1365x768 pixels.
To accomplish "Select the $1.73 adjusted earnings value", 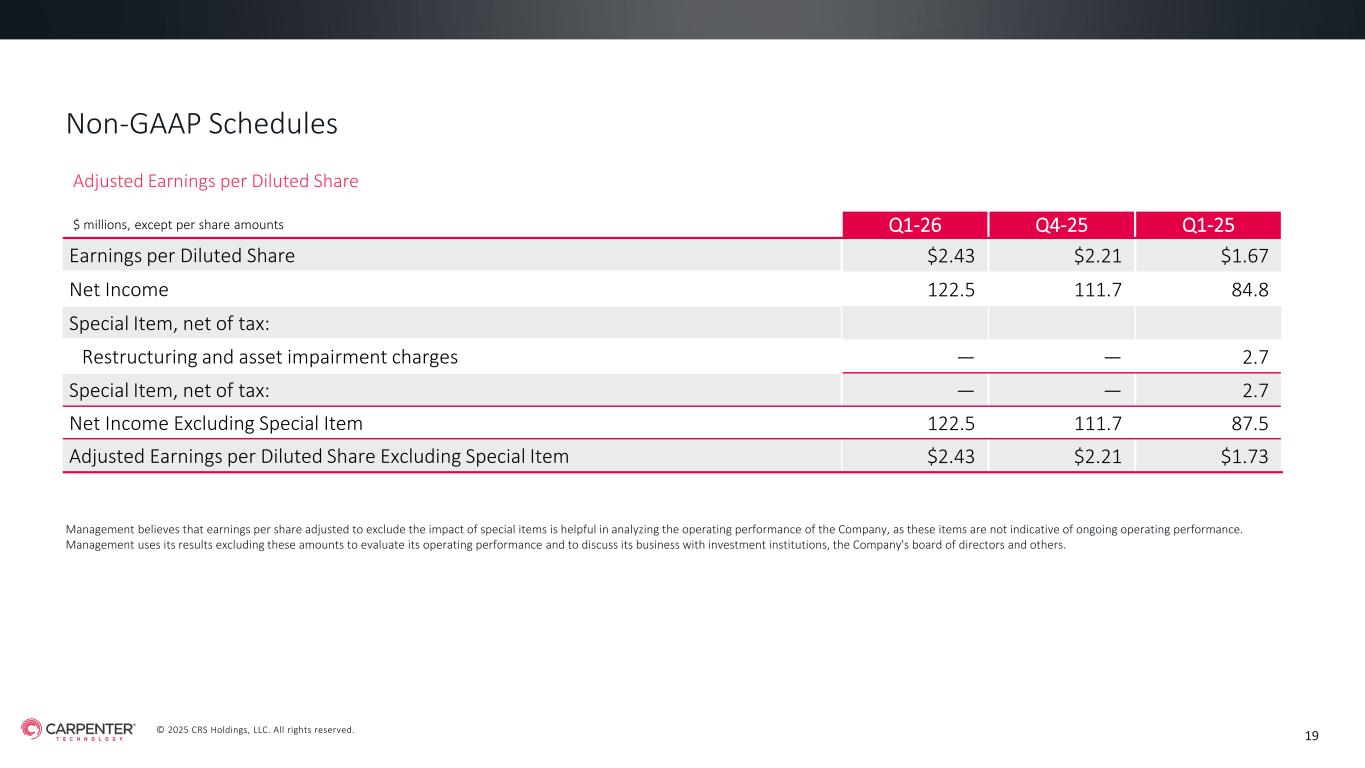I will coord(1244,457).
